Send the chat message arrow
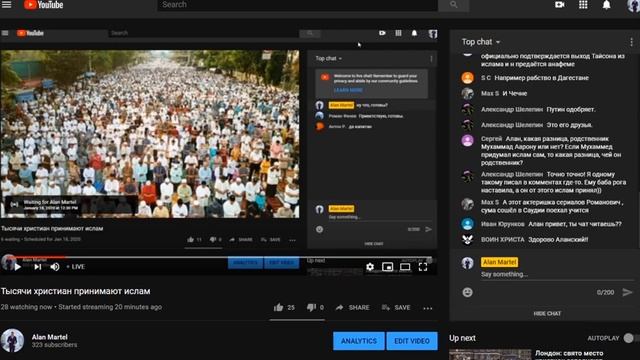 (627, 292)
